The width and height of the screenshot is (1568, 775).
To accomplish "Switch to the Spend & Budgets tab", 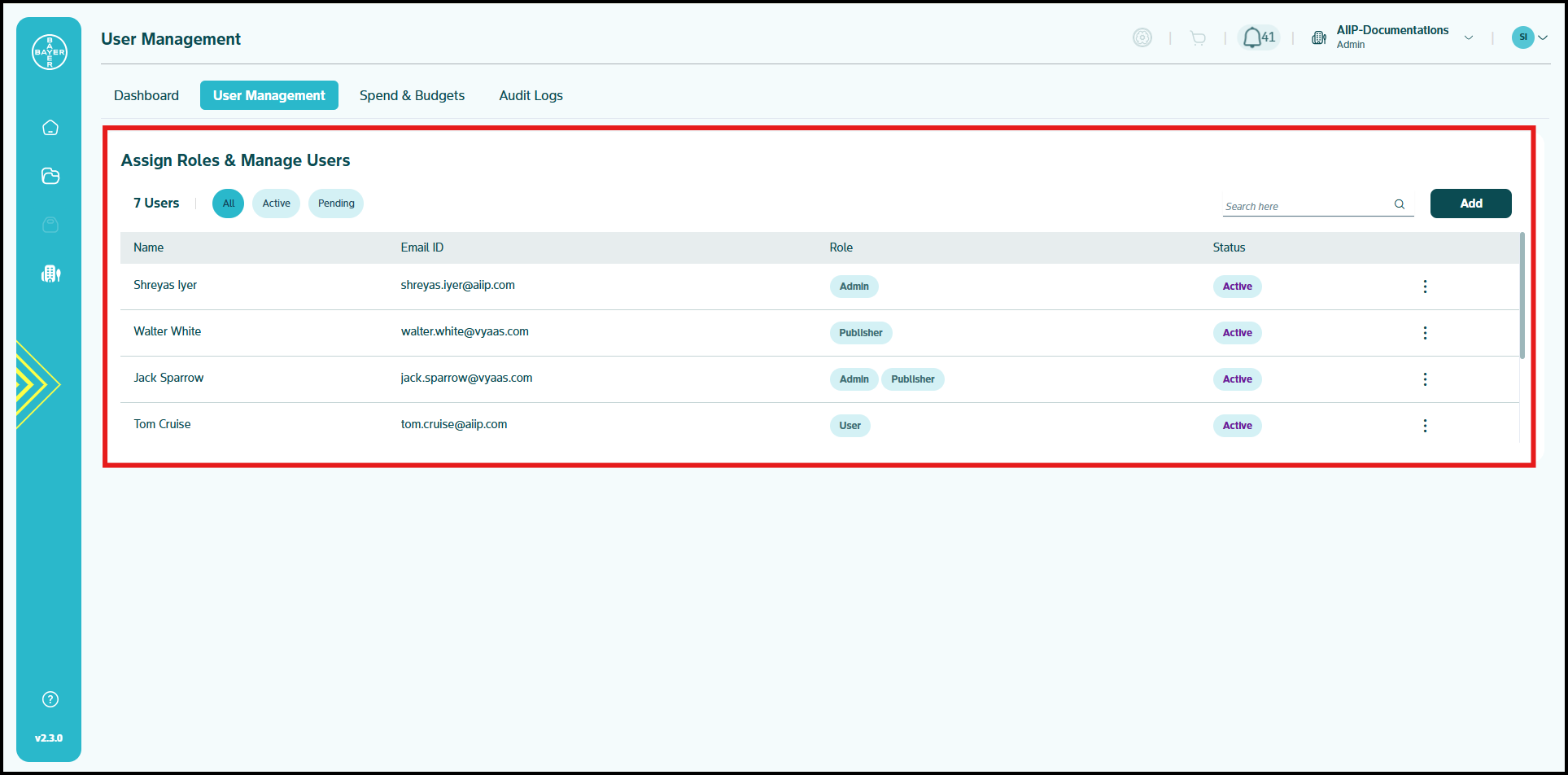I will [412, 95].
